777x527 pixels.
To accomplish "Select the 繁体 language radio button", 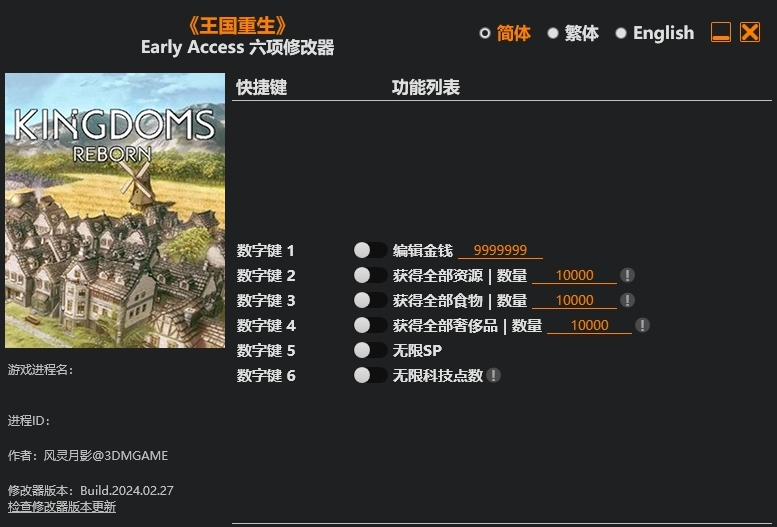I will point(553,33).
